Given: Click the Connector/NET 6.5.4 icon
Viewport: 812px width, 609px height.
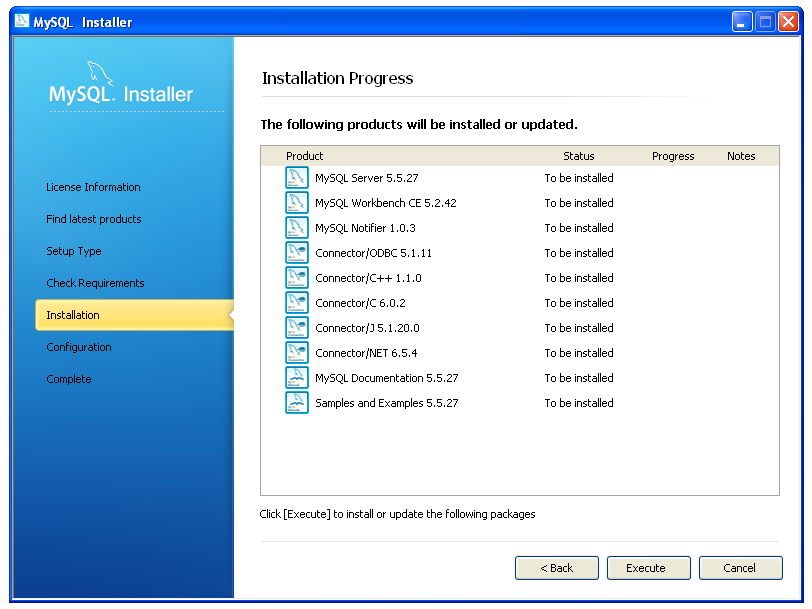Looking at the screenshot, I should [297, 353].
